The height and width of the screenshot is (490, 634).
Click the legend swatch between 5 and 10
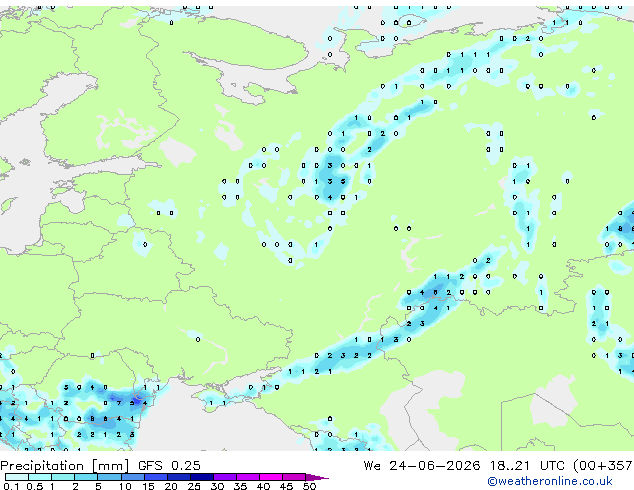[x=109, y=477]
